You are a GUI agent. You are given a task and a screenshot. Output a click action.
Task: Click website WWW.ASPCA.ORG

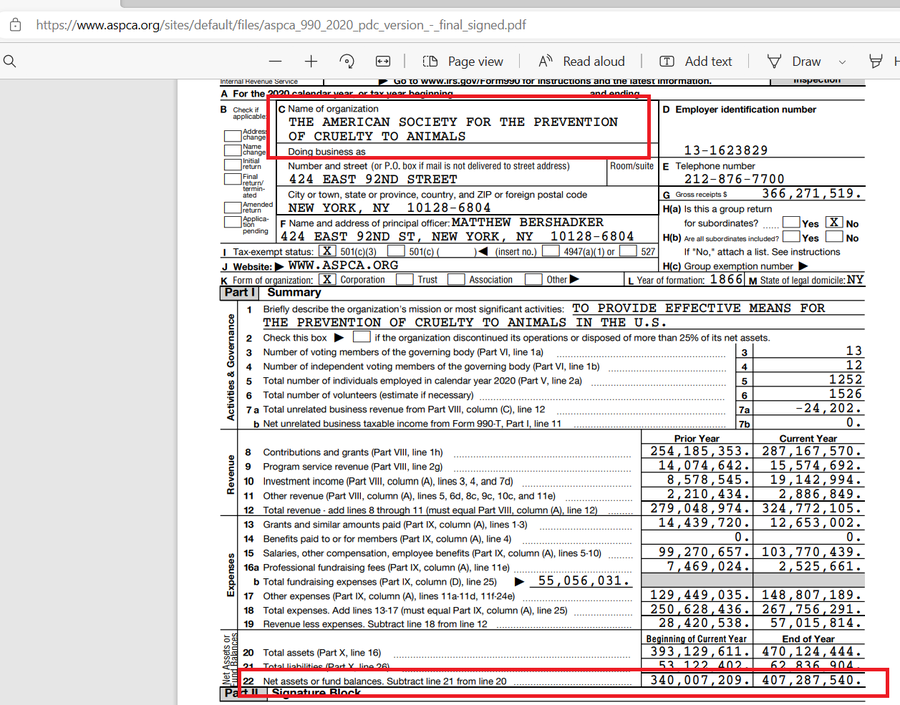click(x=343, y=265)
